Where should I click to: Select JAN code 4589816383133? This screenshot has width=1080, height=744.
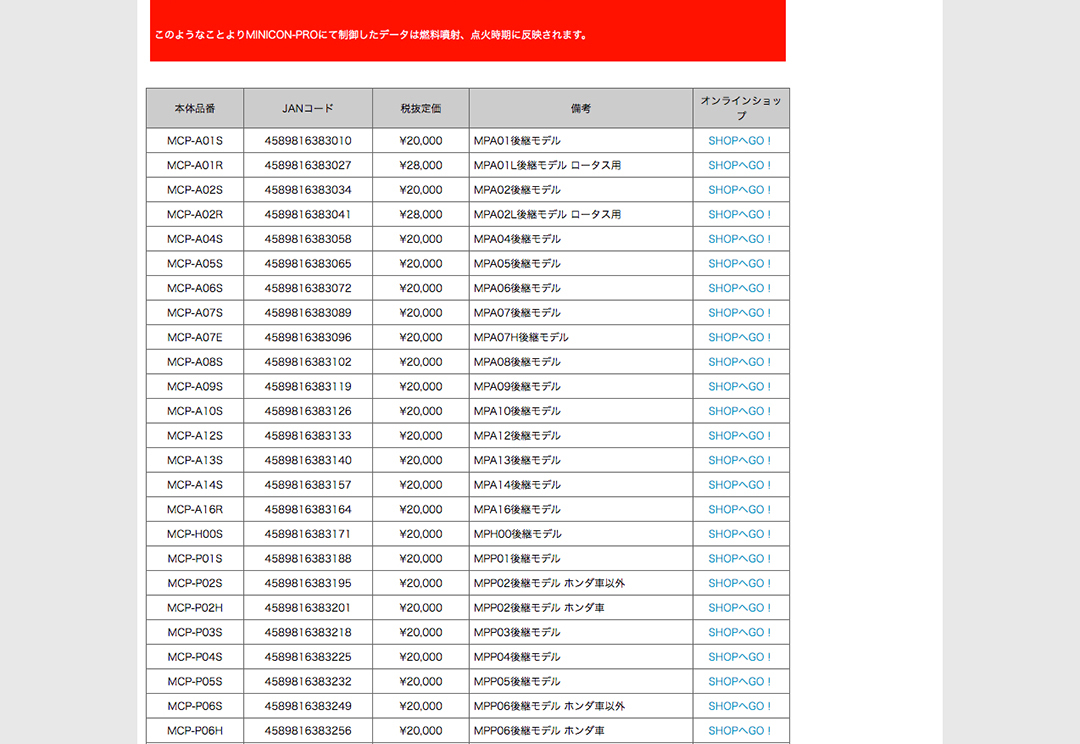308,435
